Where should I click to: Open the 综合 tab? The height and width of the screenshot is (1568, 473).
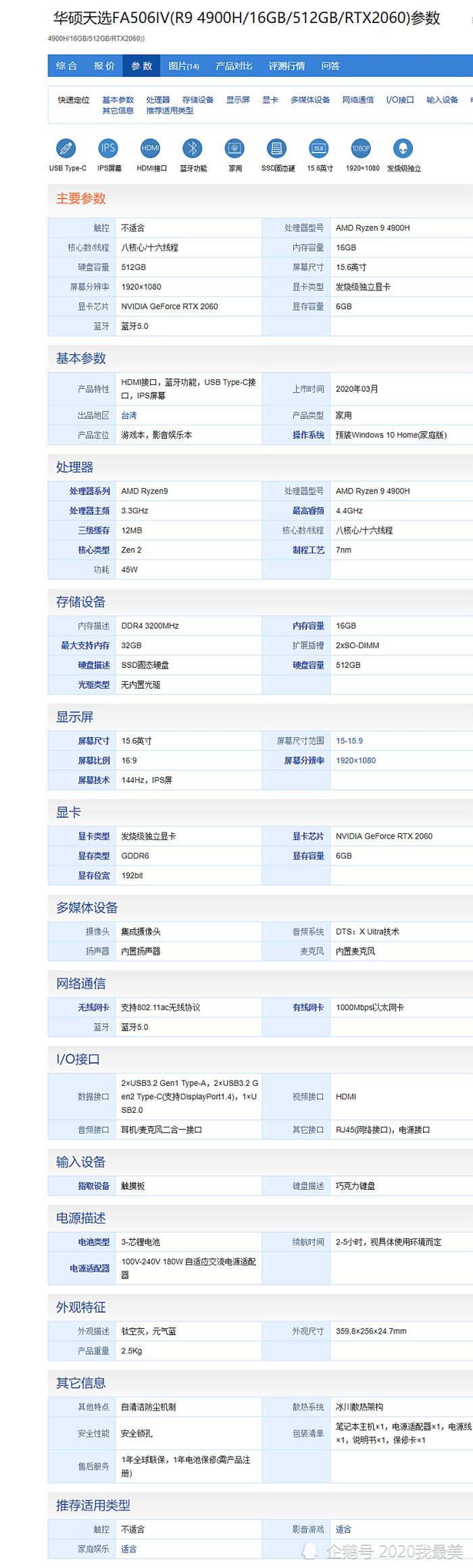click(67, 66)
